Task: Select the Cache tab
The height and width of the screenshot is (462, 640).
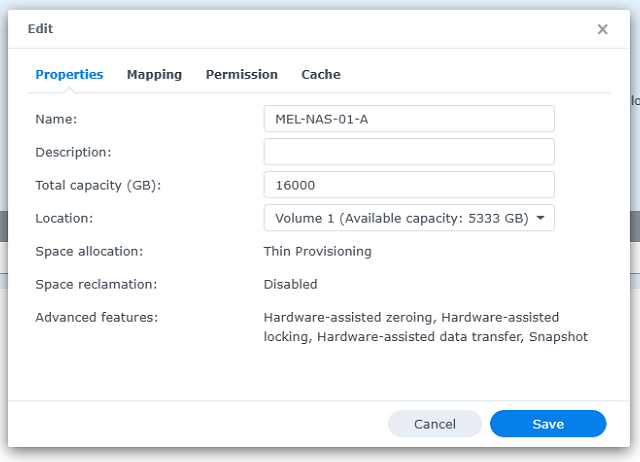Action: click(321, 75)
